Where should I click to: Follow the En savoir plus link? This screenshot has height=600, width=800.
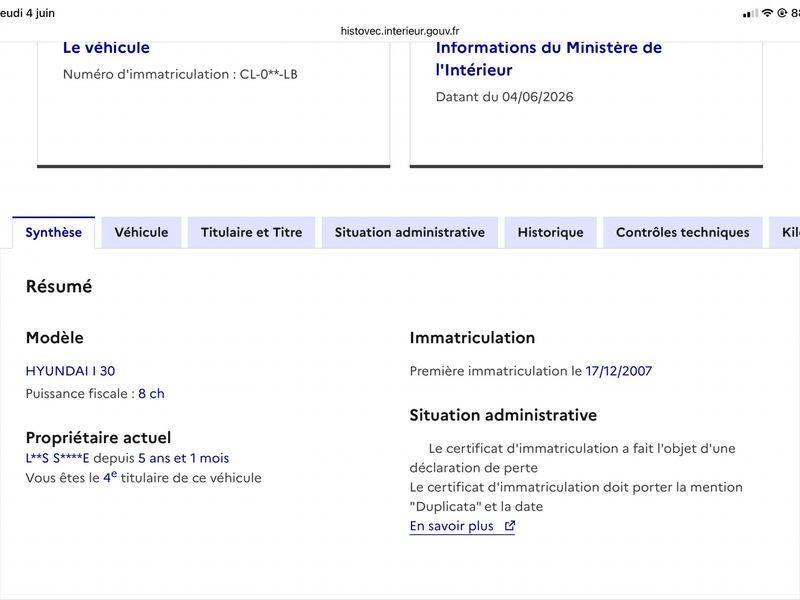[x=462, y=526]
